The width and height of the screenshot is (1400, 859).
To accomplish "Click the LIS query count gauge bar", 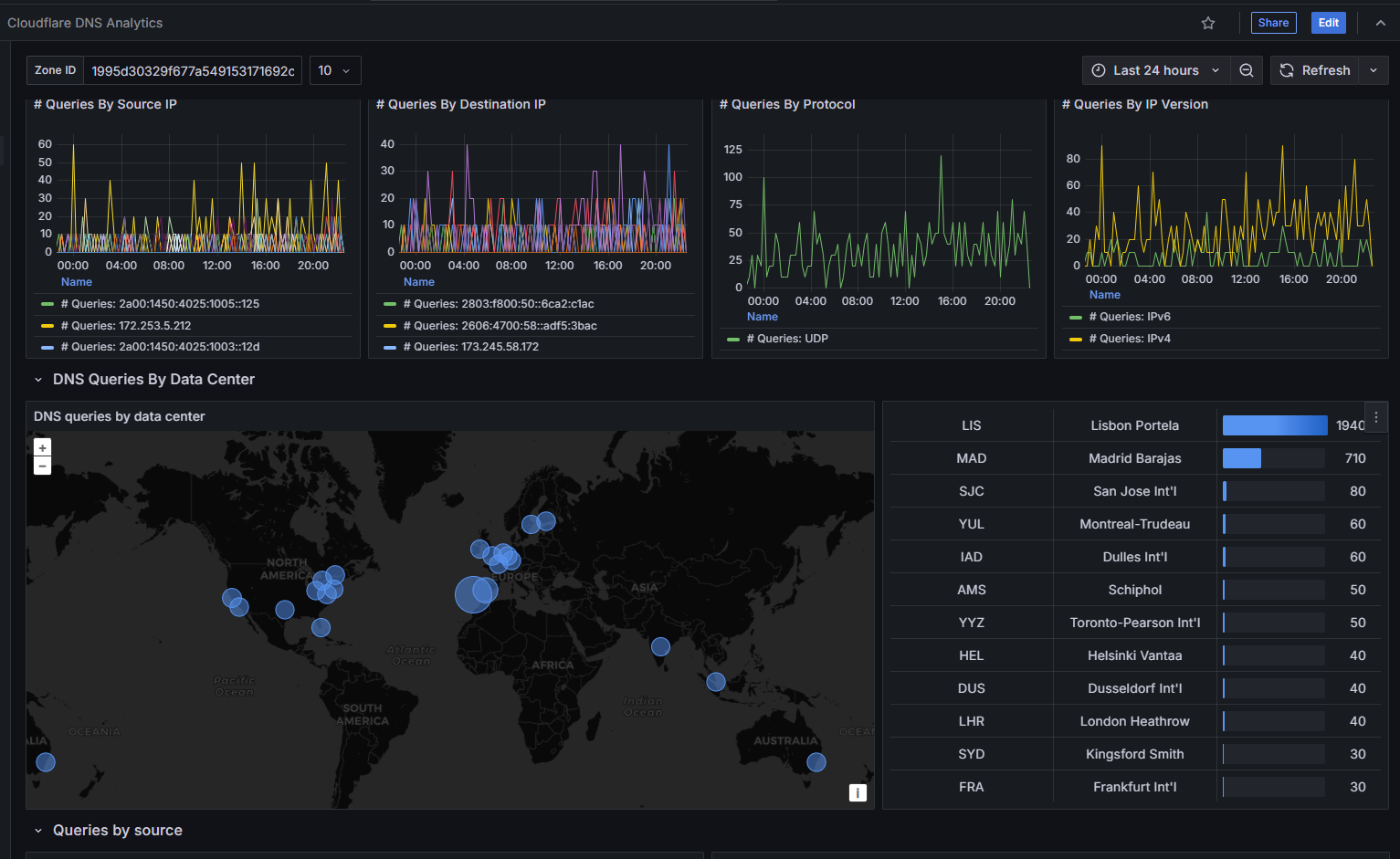I will [1274, 424].
